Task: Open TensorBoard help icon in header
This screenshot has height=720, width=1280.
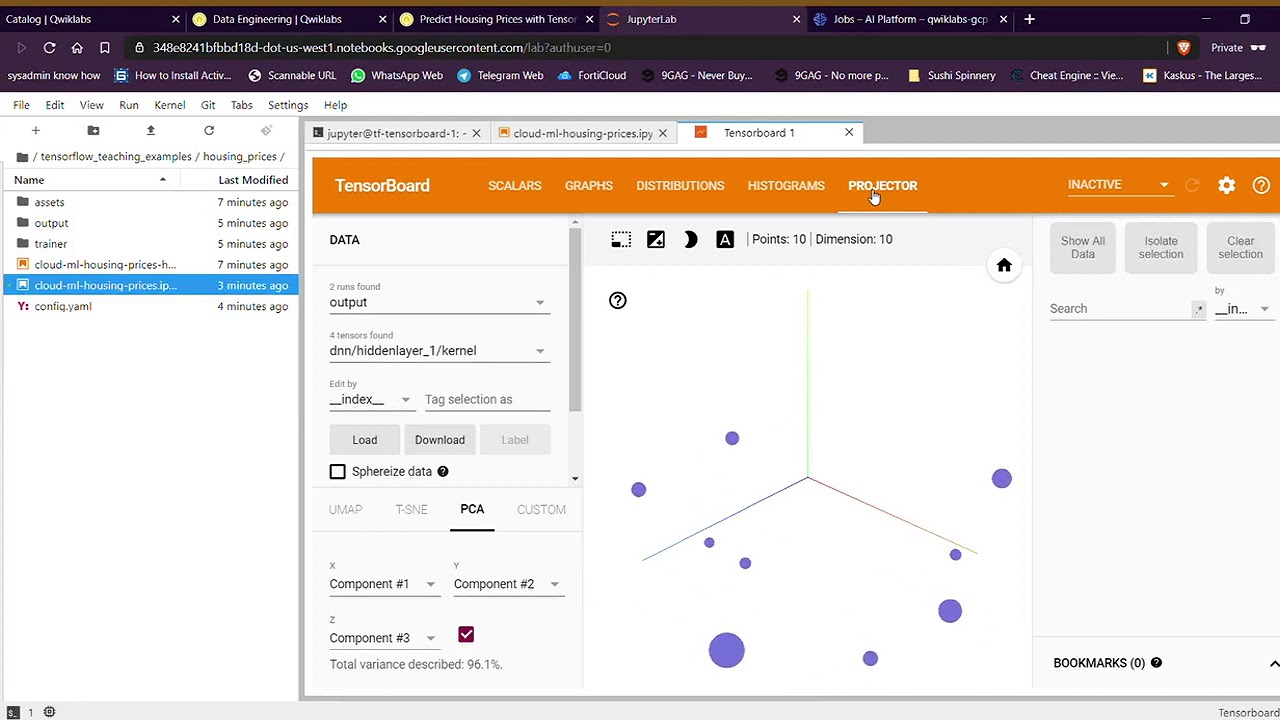Action: (x=1261, y=185)
